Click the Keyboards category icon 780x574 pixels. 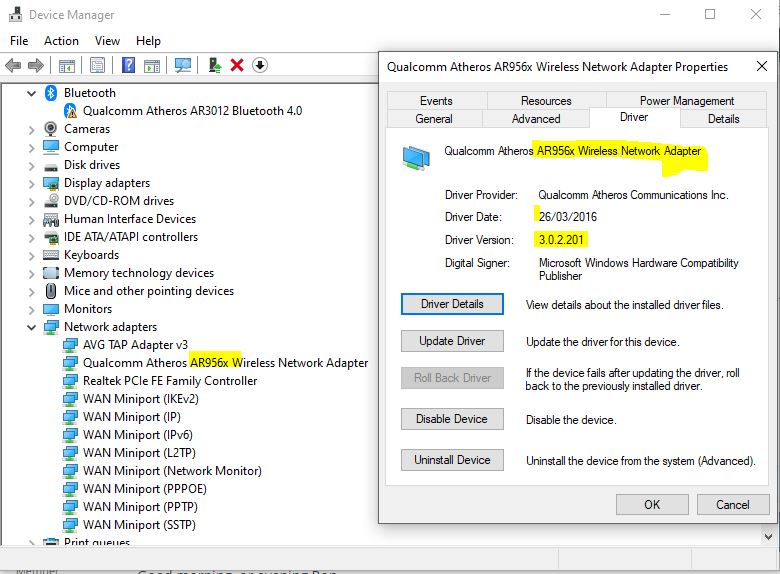(x=51, y=255)
